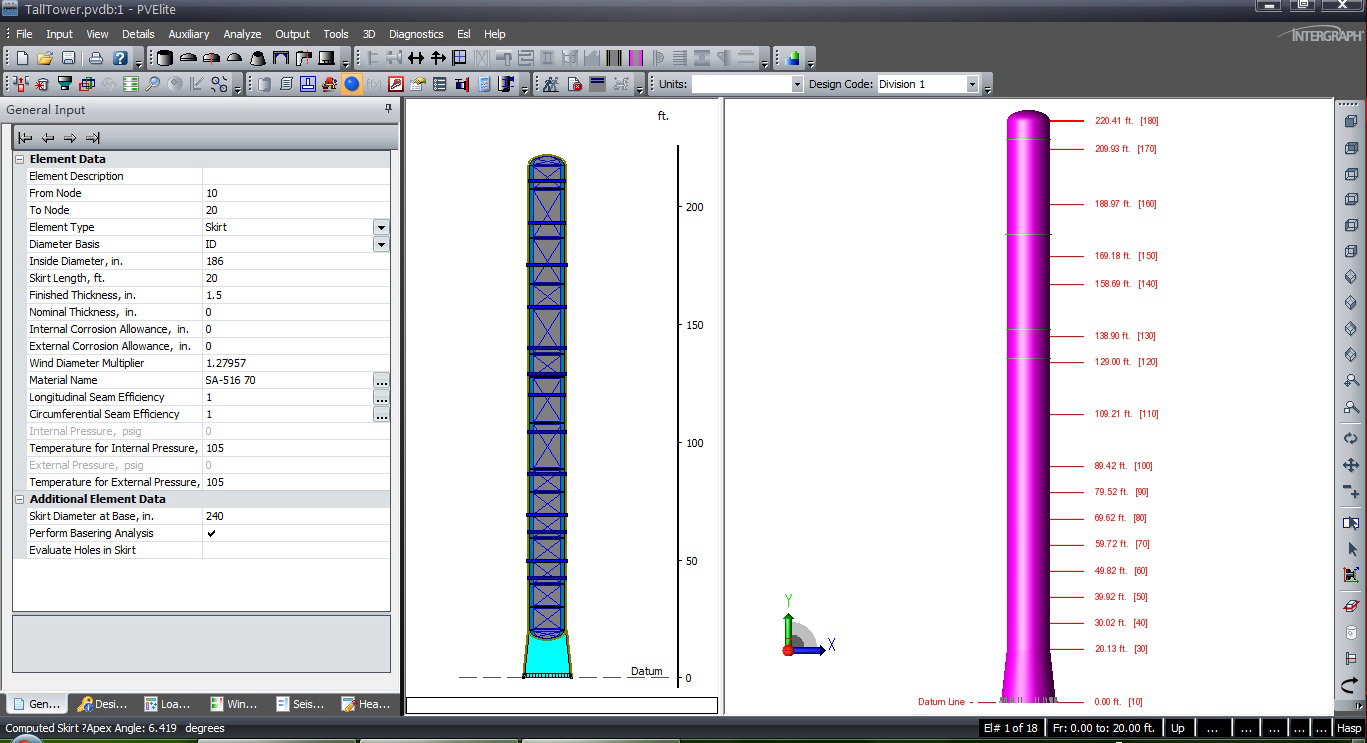This screenshot has height=743, width=1367.
Task: Switch to the Wind data tab
Action: [x=234, y=704]
